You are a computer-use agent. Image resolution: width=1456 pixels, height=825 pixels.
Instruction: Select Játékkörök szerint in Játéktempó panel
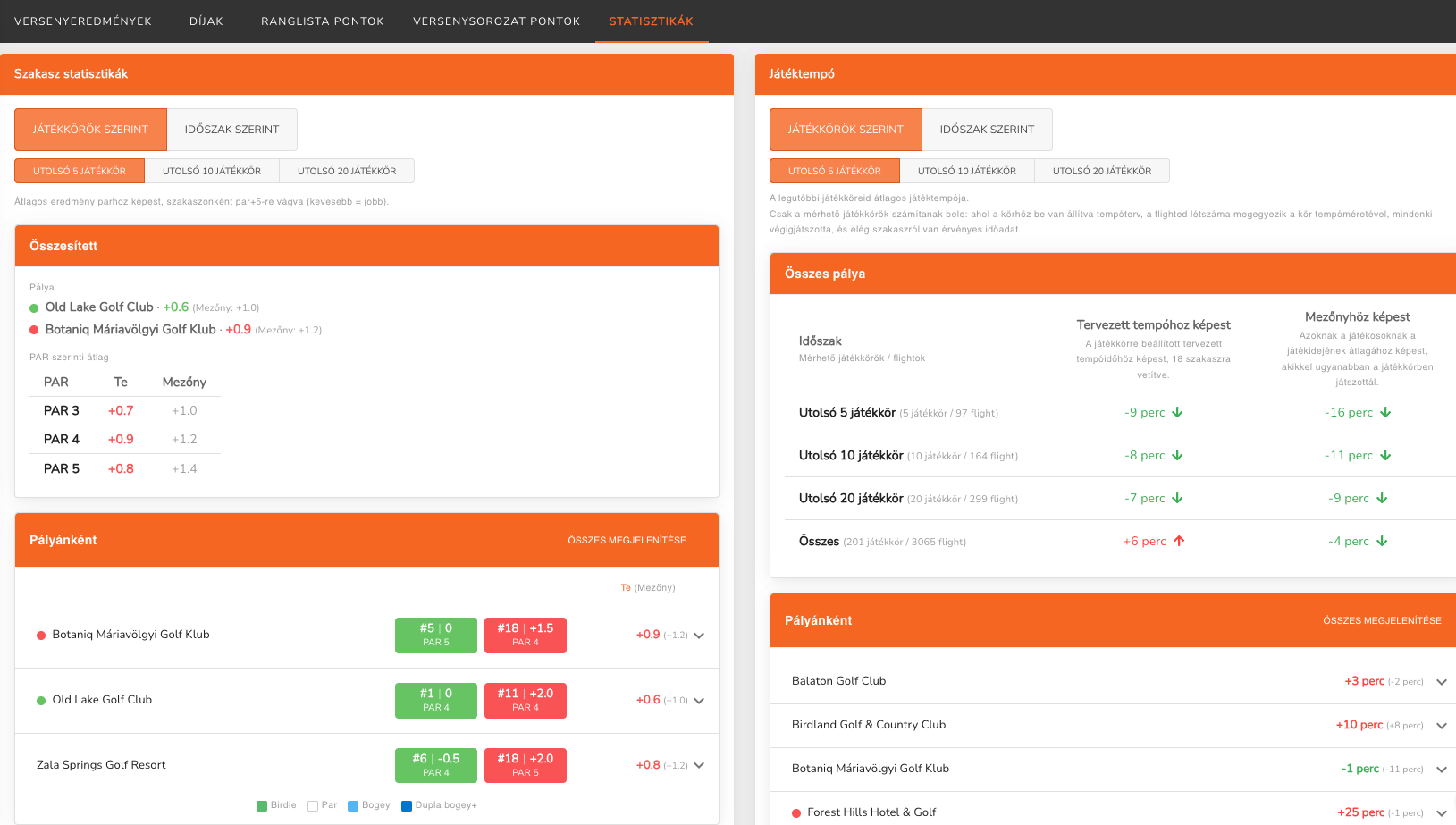(x=846, y=130)
